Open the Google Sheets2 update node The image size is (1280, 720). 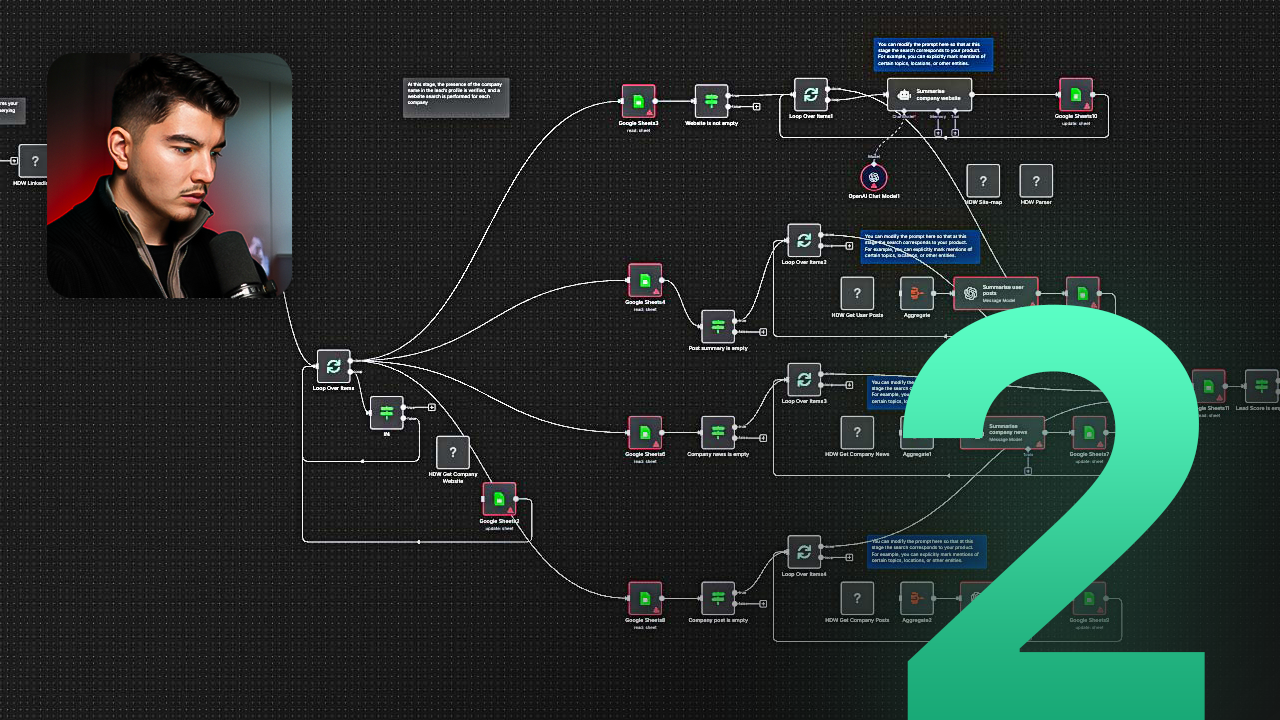tap(499, 499)
